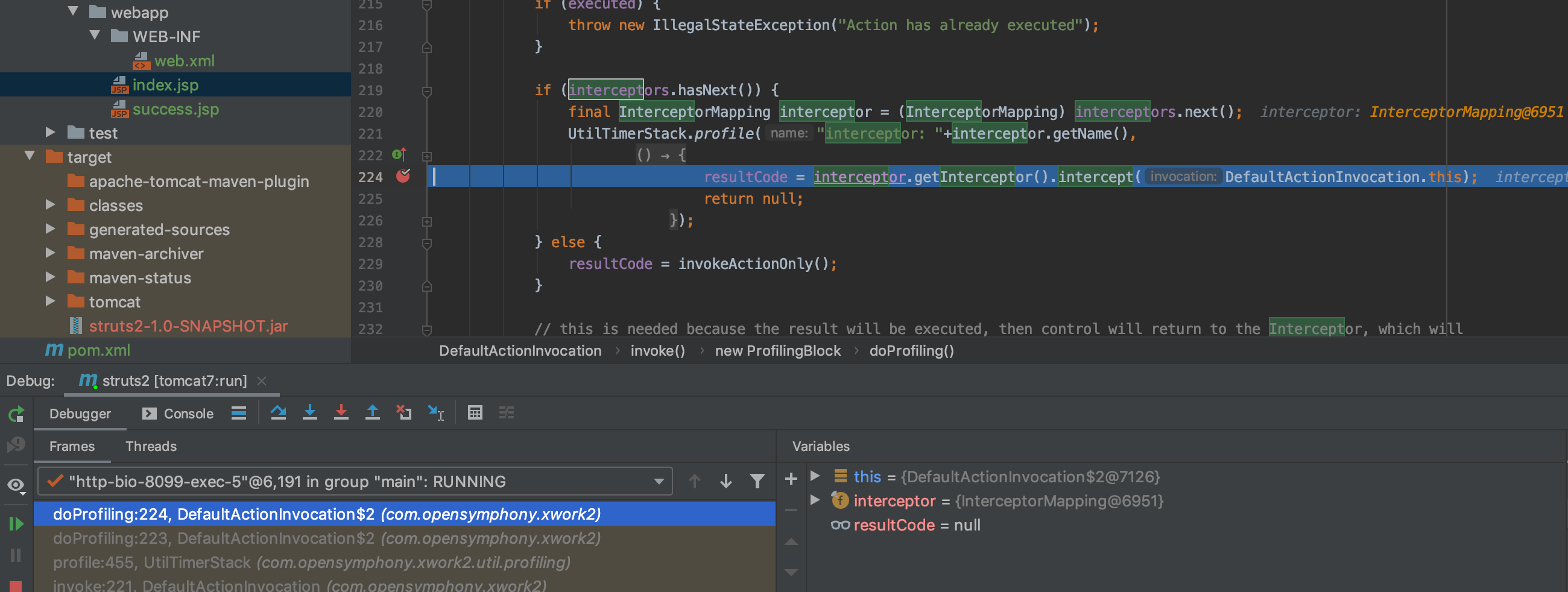The height and width of the screenshot is (592, 1568).
Task: Toggle fold marker on line 228
Action: [427, 244]
